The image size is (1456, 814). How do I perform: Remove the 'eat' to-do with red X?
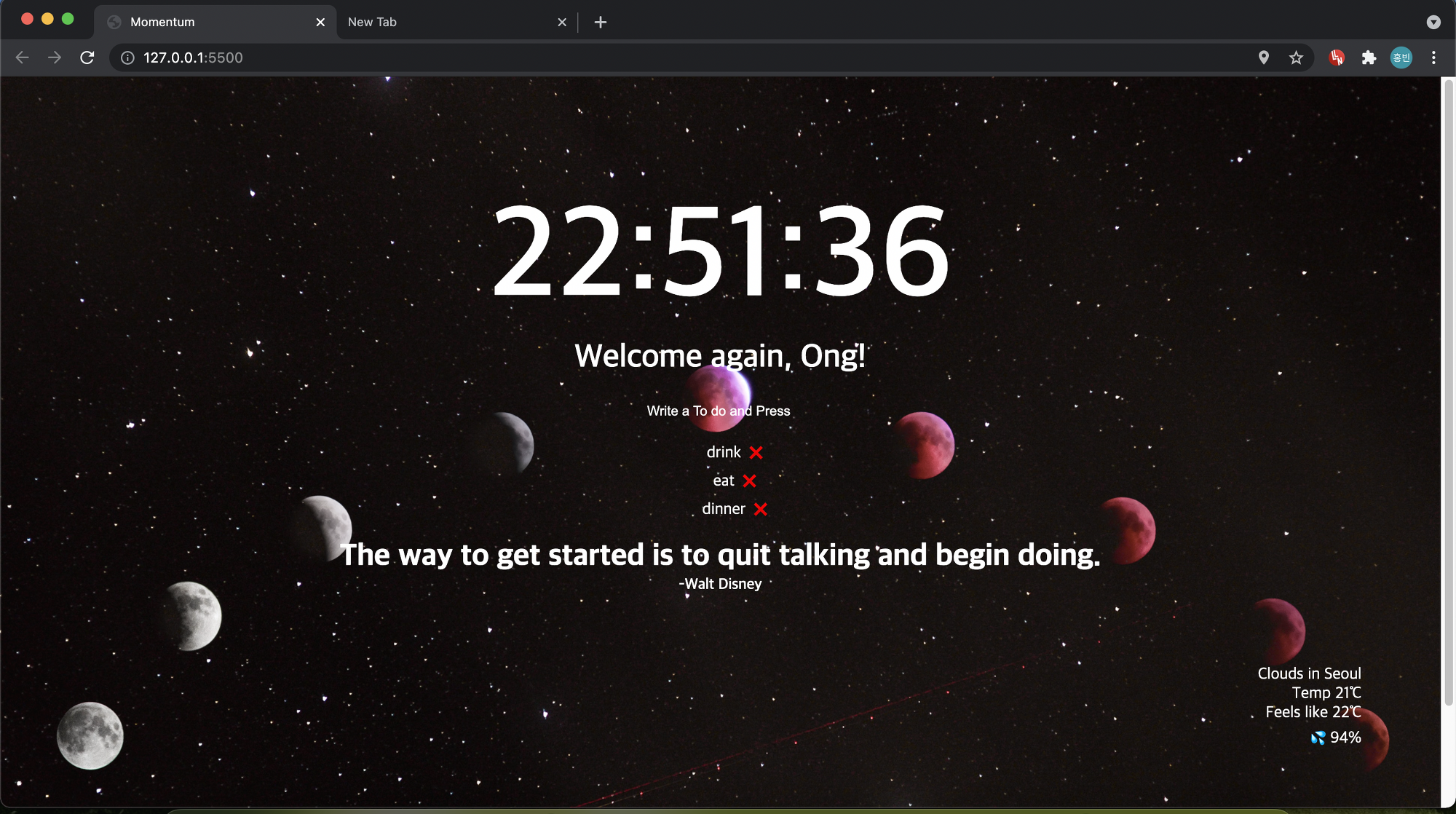[x=749, y=481]
